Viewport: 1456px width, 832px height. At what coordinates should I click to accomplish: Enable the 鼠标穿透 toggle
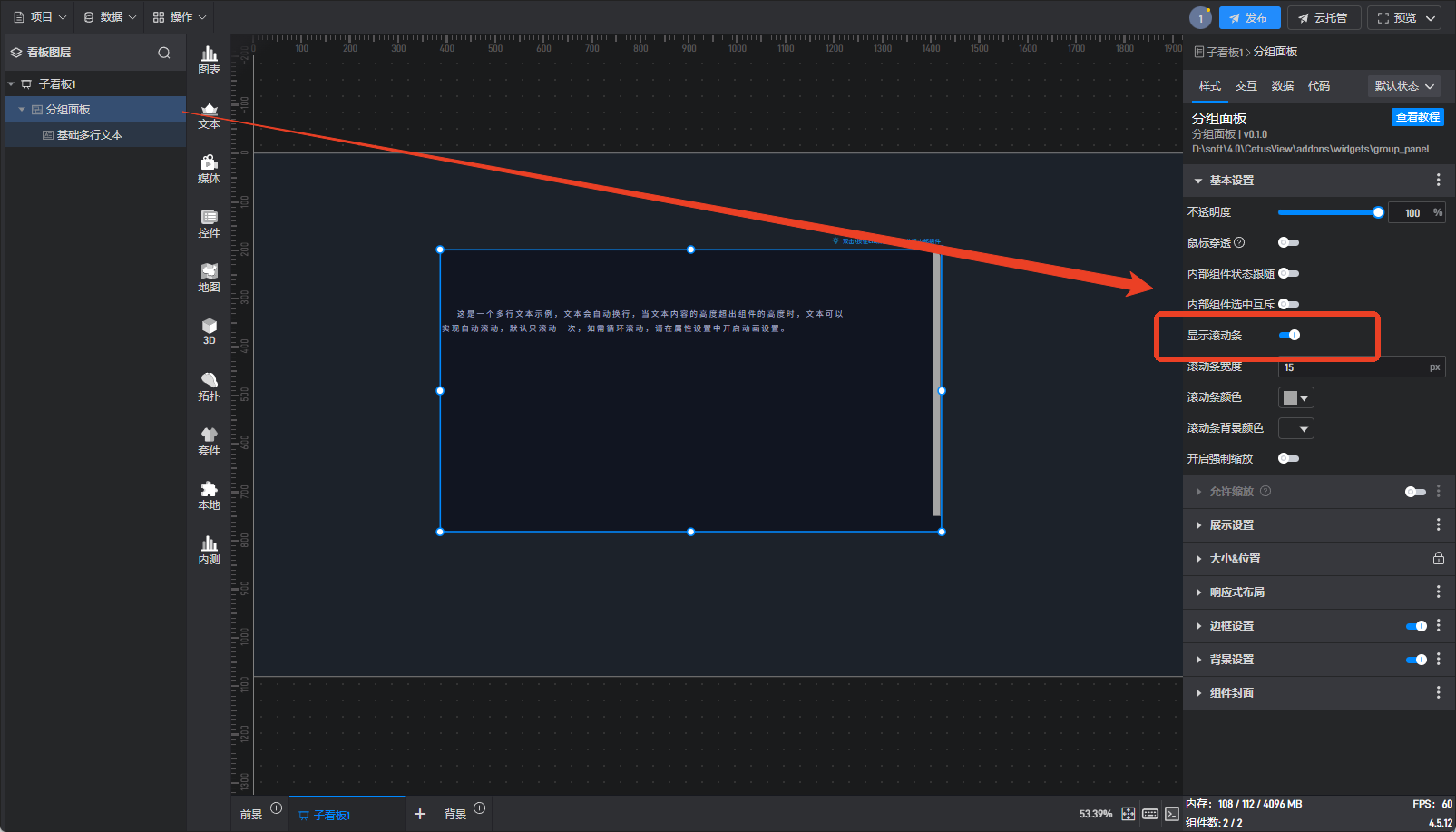click(1288, 243)
